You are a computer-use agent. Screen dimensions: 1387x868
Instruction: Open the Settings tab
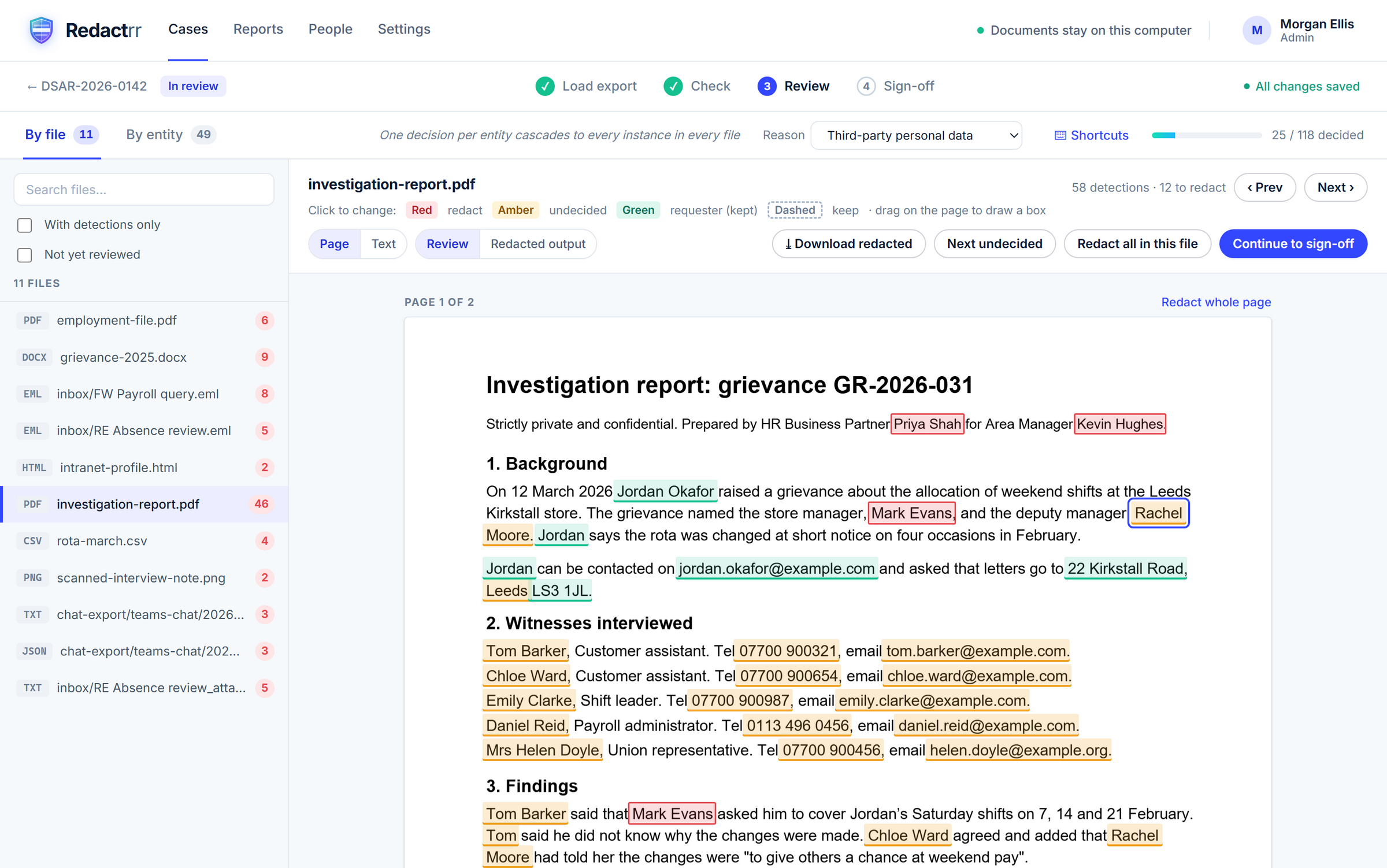point(404,29)
